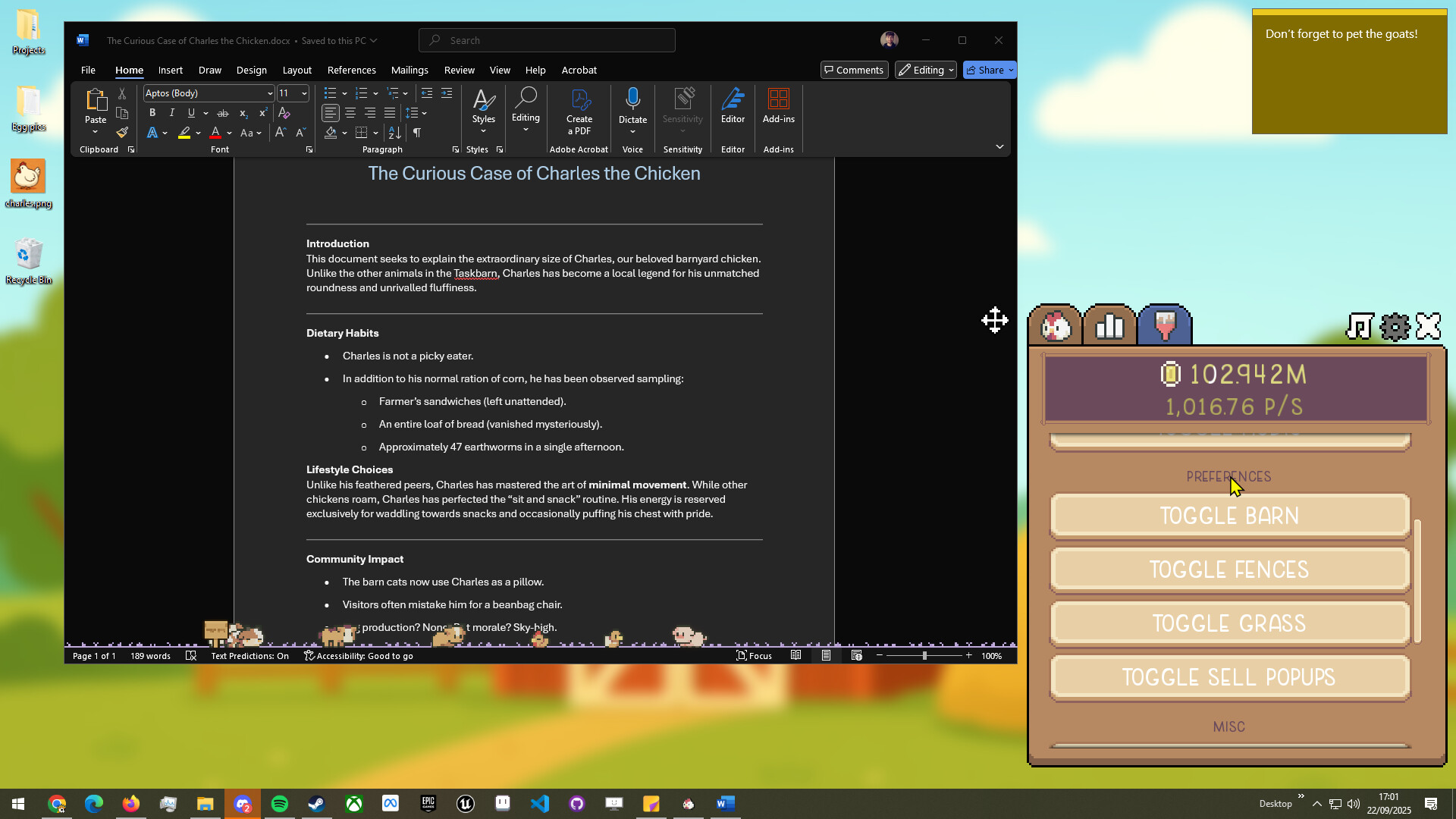
Task: Click the Toggle Fences button
Action: 1228,569
